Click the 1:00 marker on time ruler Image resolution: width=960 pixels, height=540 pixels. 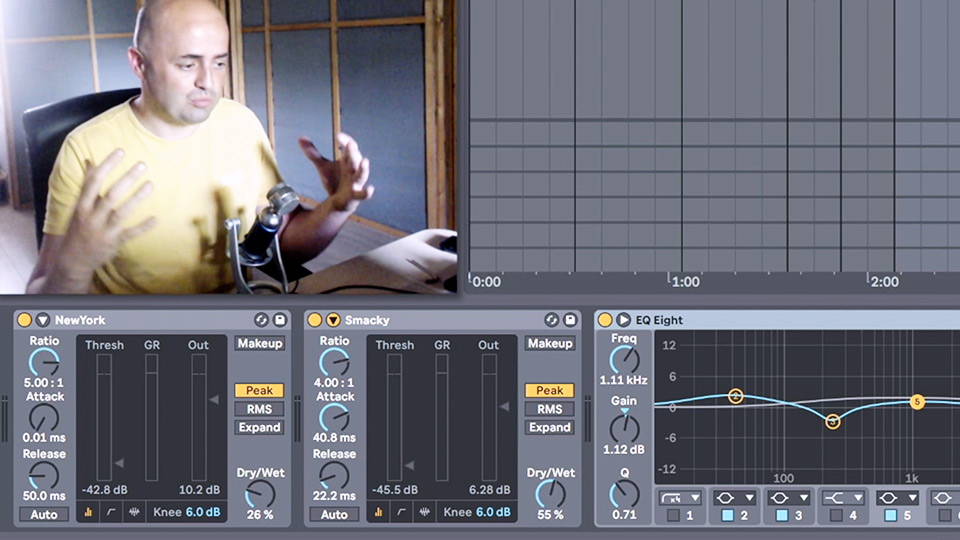coord(685,282)
